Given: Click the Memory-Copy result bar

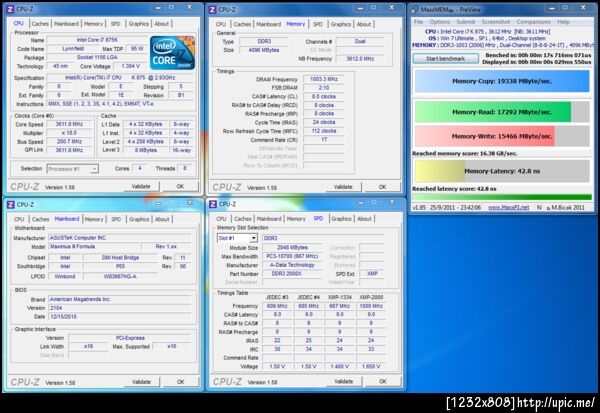Looking at the screenshot, I should [502, 81].
